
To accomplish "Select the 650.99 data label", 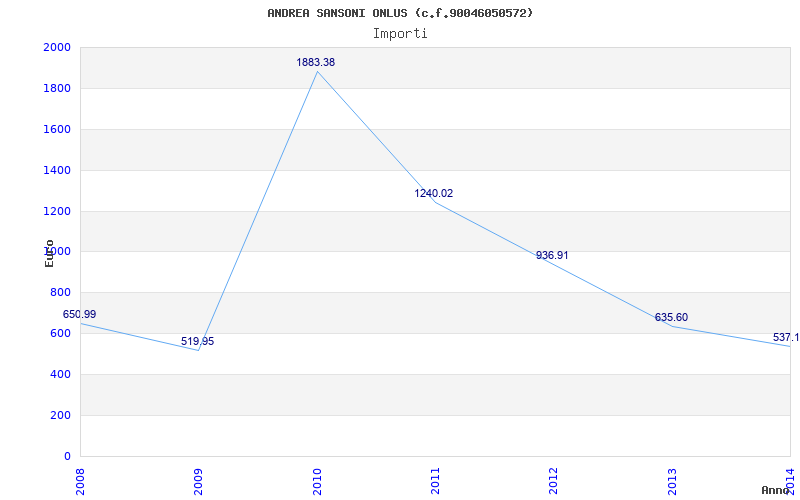I will click(80, 314).
